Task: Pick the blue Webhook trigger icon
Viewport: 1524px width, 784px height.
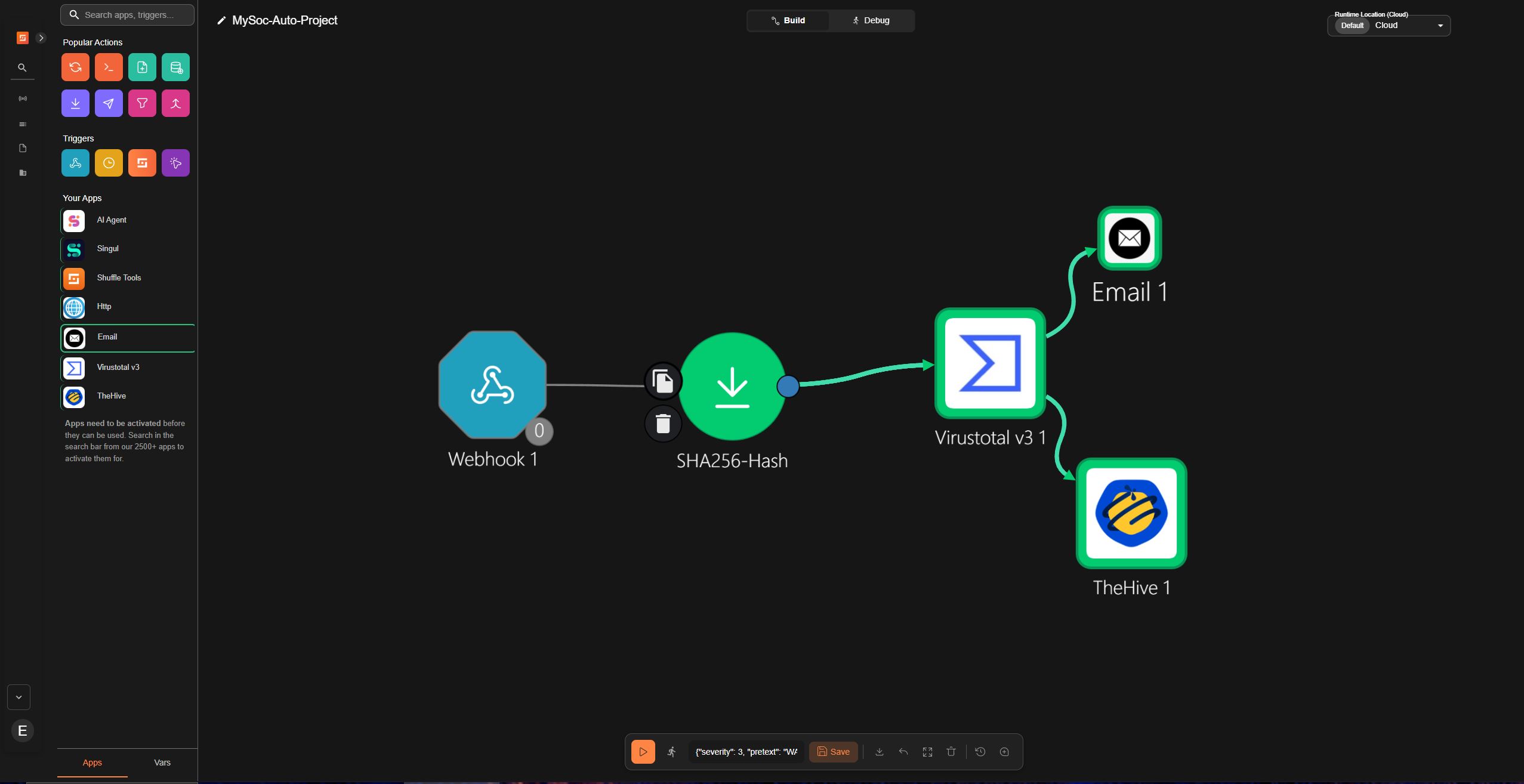Action: (x=75, y=163)
